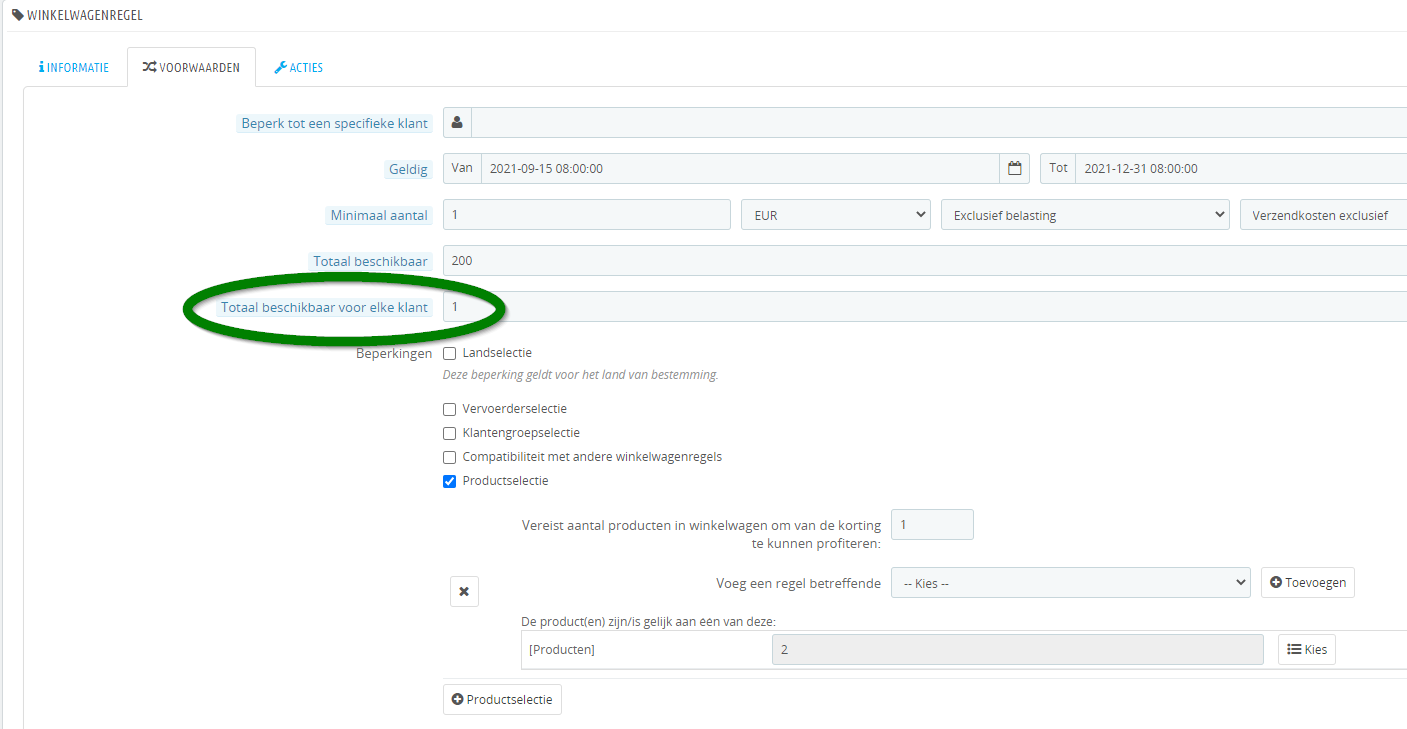Image resolution: width=1407 pixels, height=729 pixels.
Task: Enable the Klantengroepselectie checkbox
Action: [450, 433]
